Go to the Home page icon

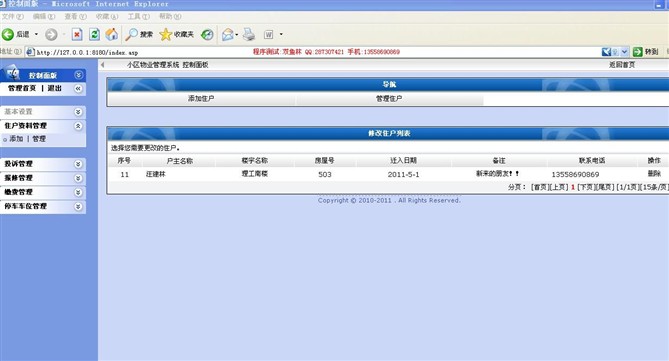[112, 35]
